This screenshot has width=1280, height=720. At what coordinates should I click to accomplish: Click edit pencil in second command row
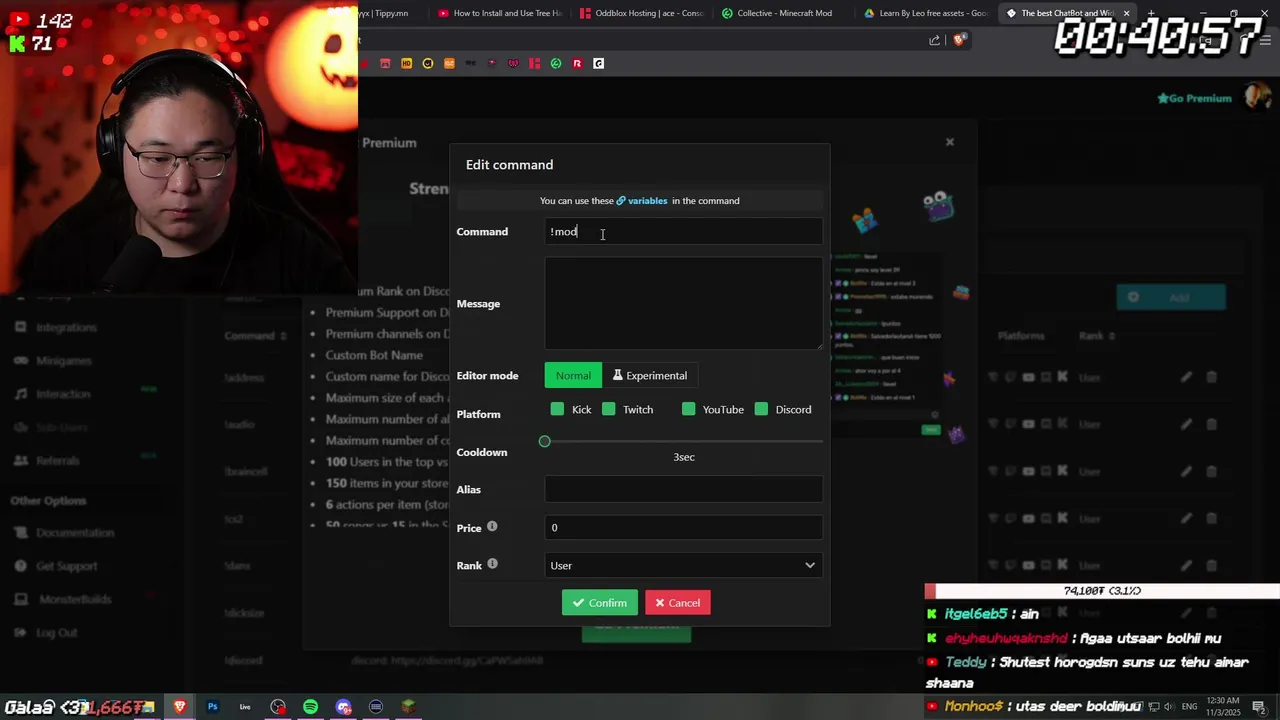(x=1186, y=424)
